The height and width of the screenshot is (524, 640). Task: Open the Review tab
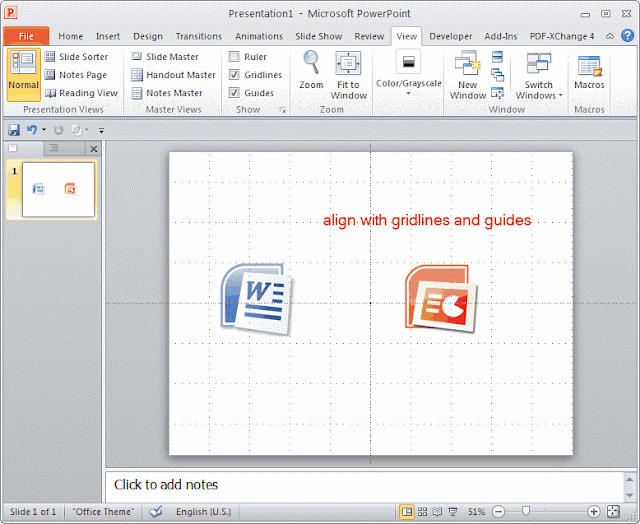pyautogui.click(x=369, y=36)
